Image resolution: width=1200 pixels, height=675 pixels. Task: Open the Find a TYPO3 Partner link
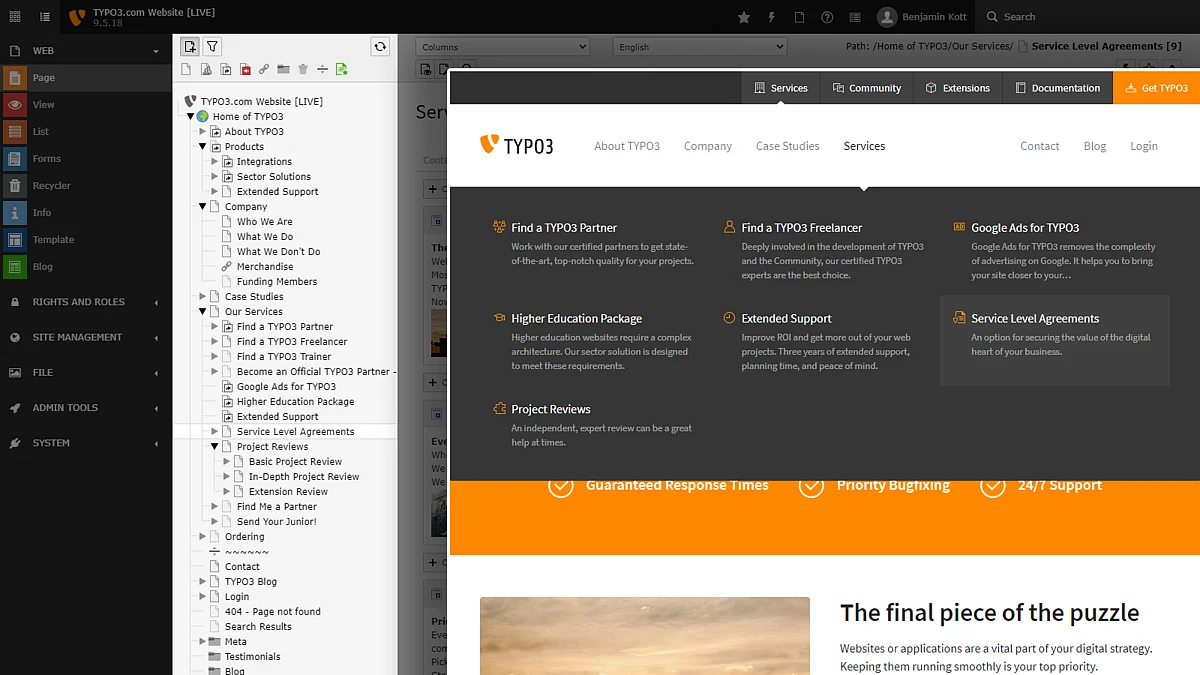point(564,228)
